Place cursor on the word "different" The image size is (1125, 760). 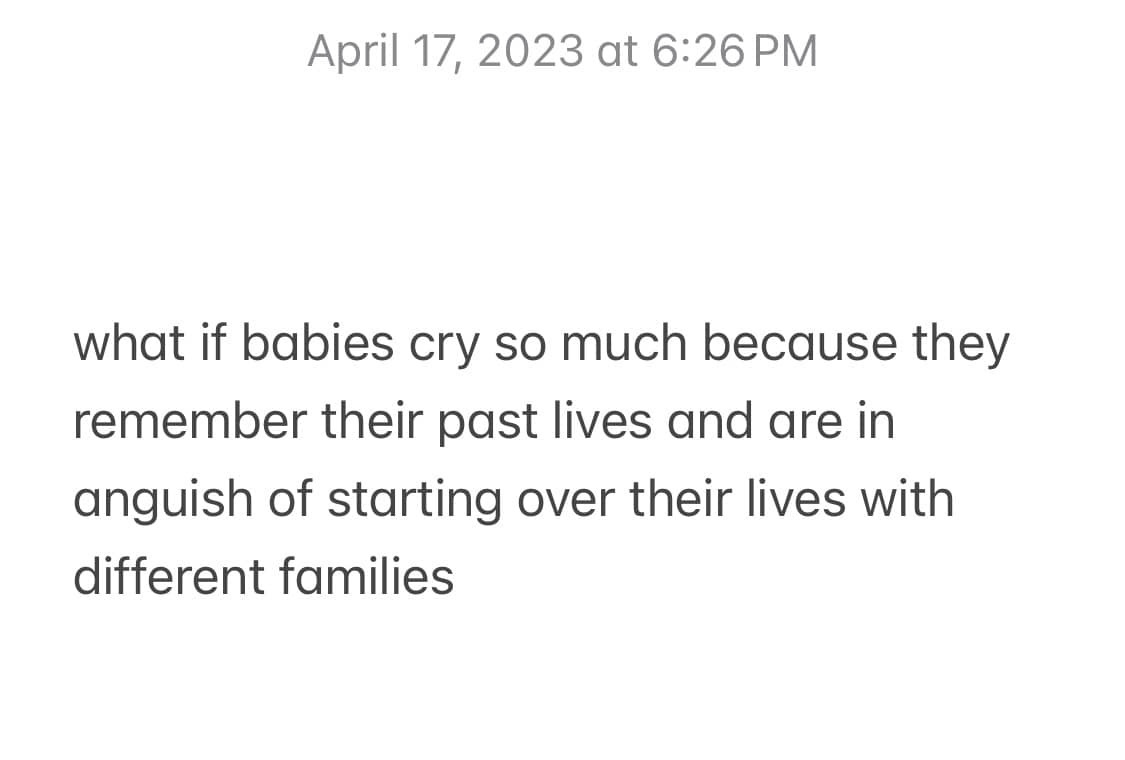point(169,577)
